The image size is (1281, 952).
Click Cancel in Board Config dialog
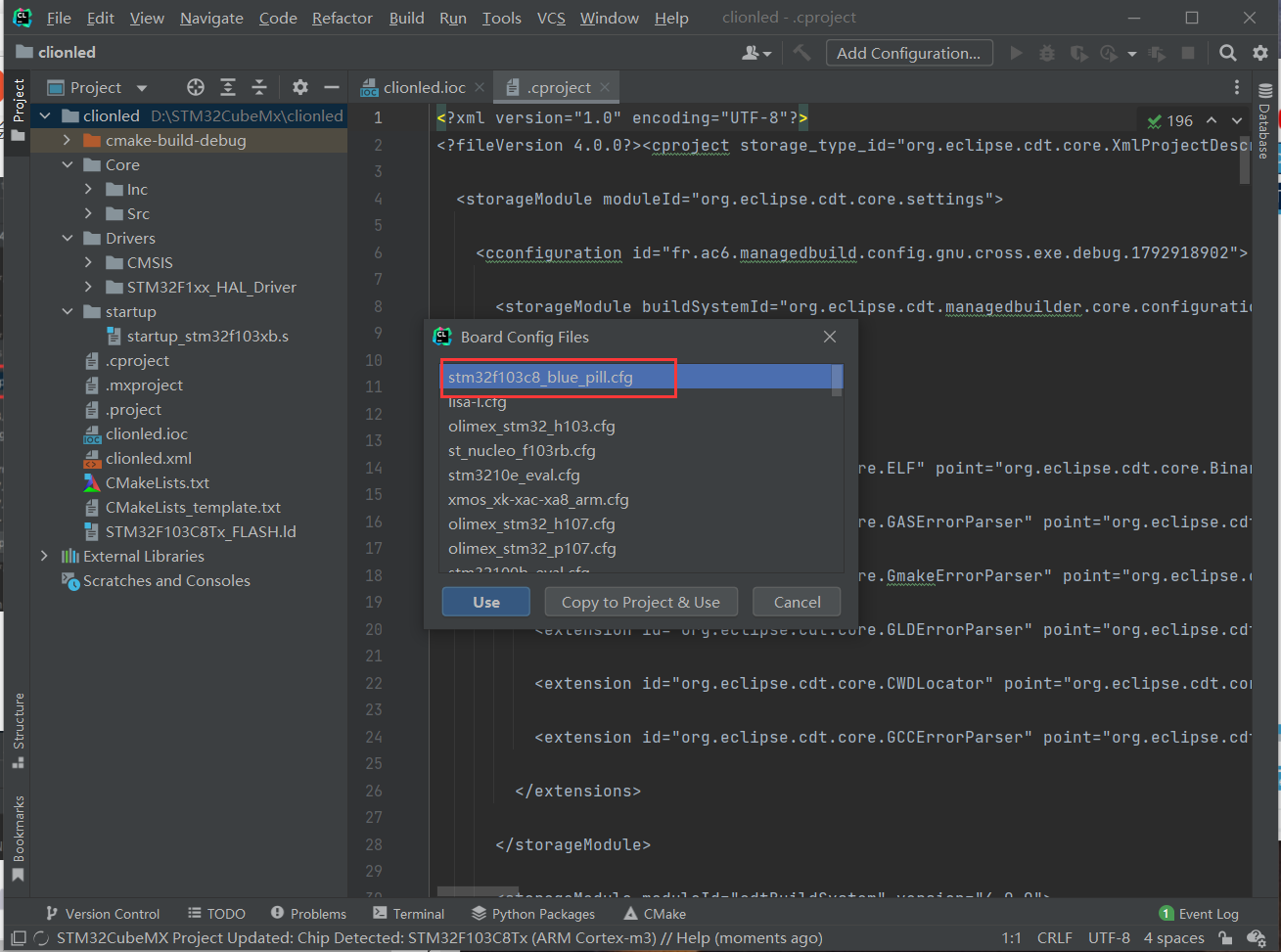(x=797, y=602)
